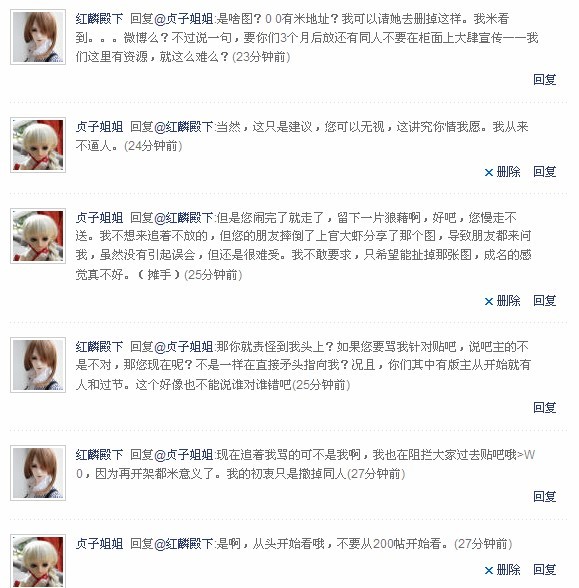Image resolution: width=579 pixels, height=588 pixels.
Task: Open 贞子姐姐 avatar in 24分钟前 comment
Action: (38, 145)
